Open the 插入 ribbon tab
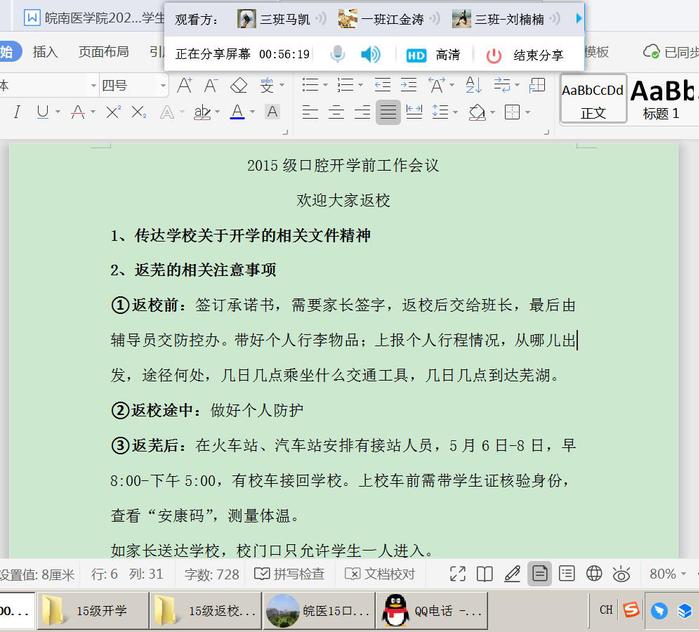699x632 pixels. click(x=45, y=51)
